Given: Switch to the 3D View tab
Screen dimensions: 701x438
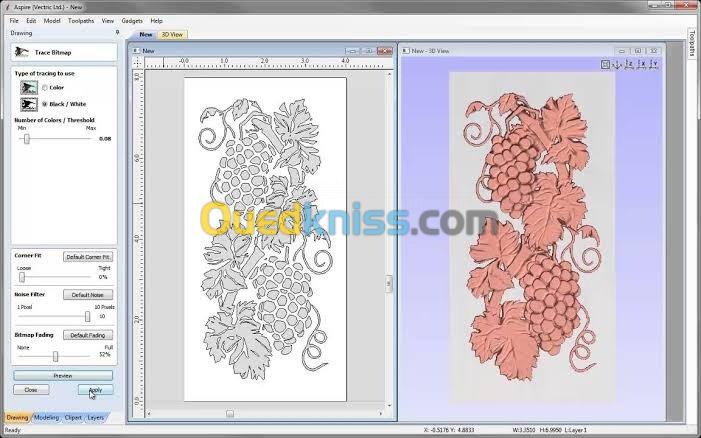Looking at the screenshot, I should [172, 34].
